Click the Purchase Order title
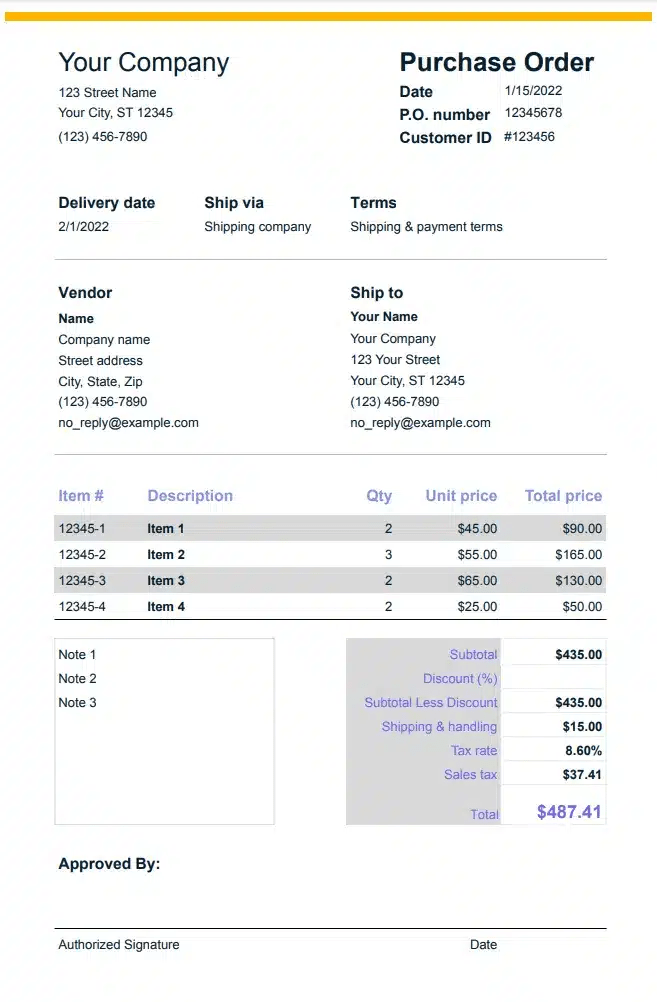This screenshot has height=1002, width=657. click(x=496, y=62)
